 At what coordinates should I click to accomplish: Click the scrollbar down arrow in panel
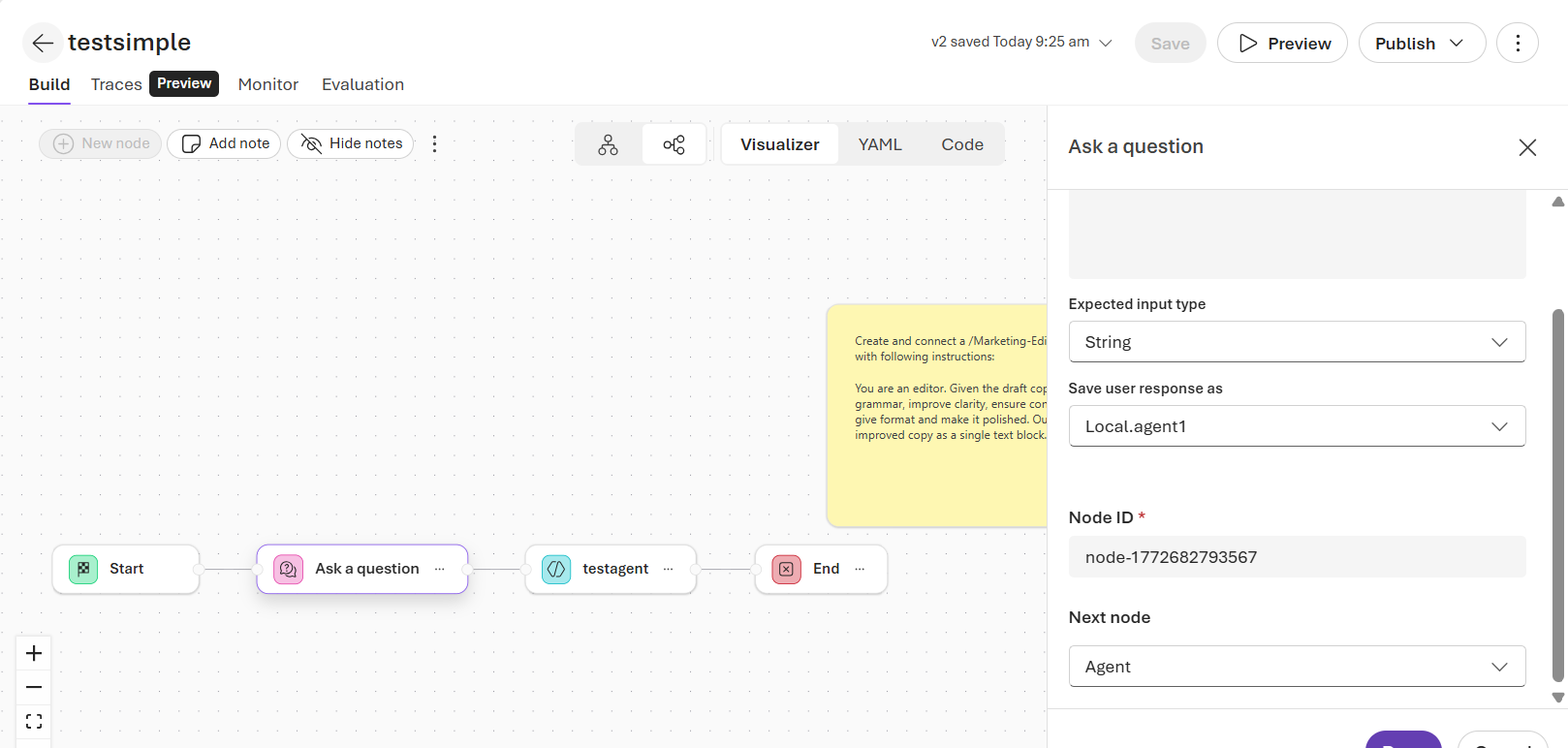click(1558, 698)
